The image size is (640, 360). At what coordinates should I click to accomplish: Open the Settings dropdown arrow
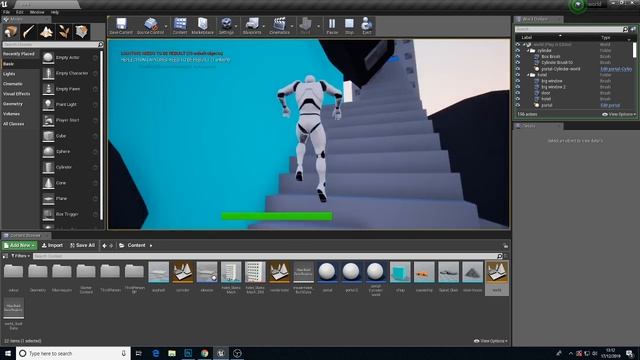tap(236, 26)
